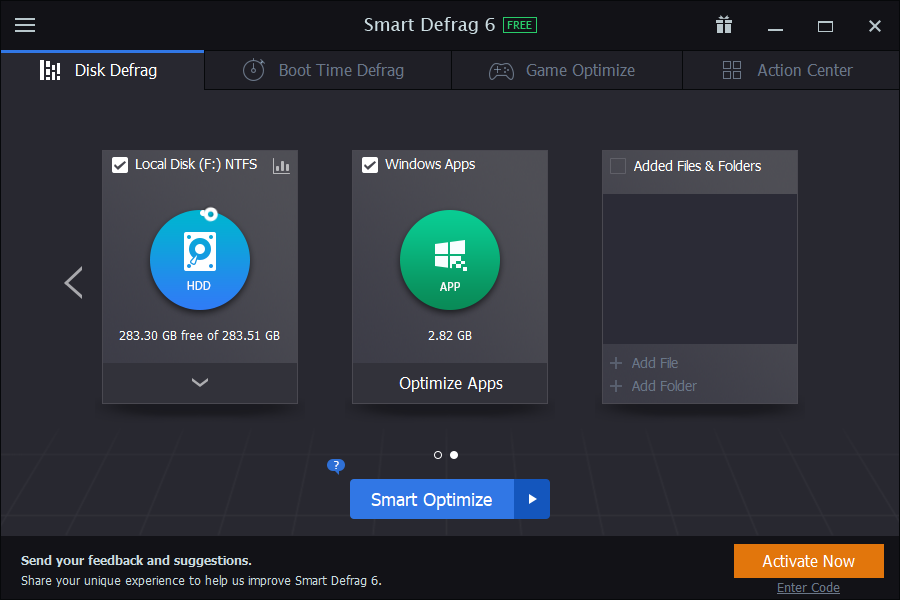Open the hamburger menu
This screenshot has width=900, height=600.
point(25,25)
